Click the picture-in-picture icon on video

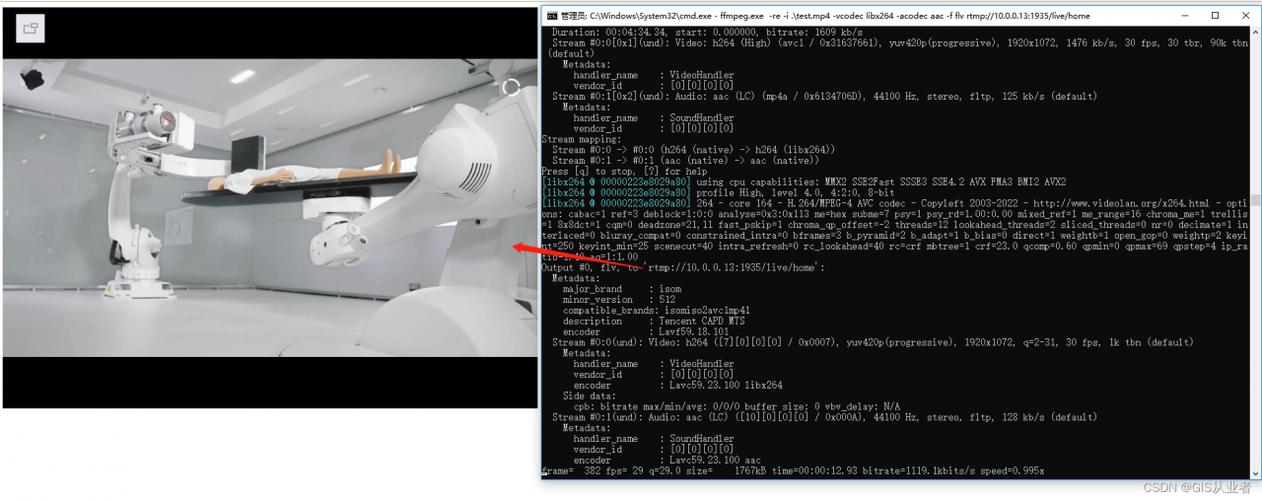coord(31,29)
